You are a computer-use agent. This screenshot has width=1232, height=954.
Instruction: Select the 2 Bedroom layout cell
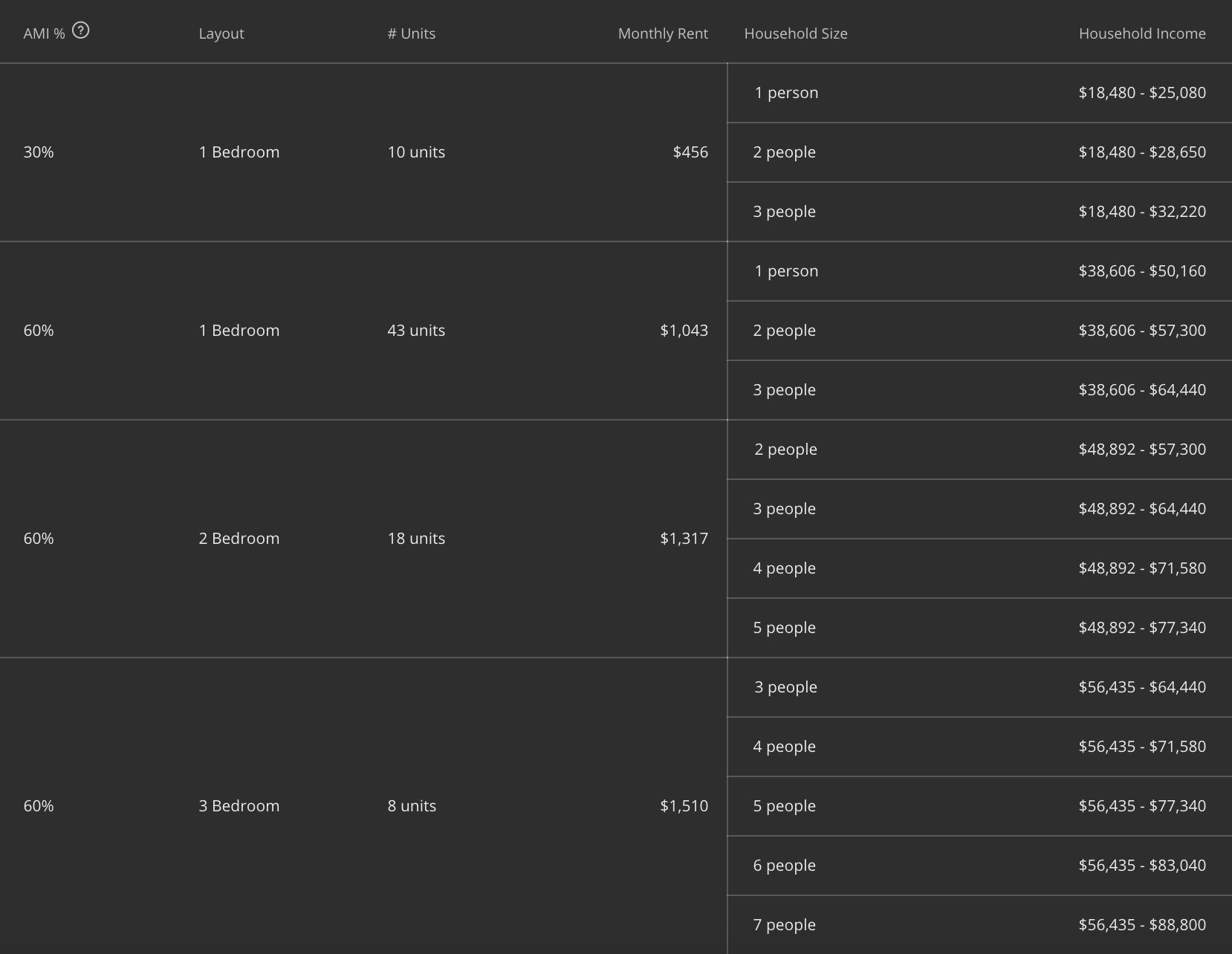239,539
